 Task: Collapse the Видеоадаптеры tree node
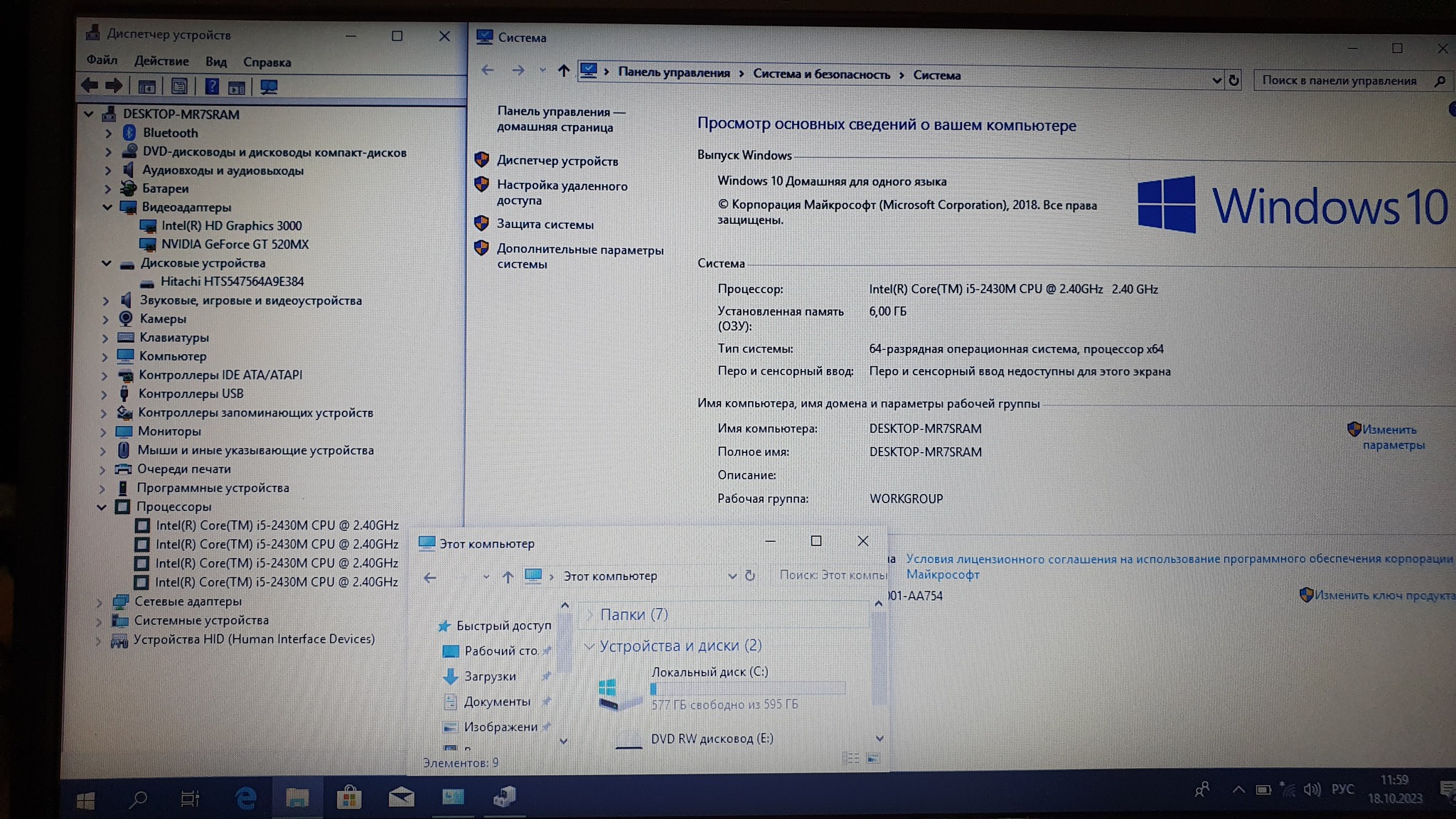click(107, 207)
